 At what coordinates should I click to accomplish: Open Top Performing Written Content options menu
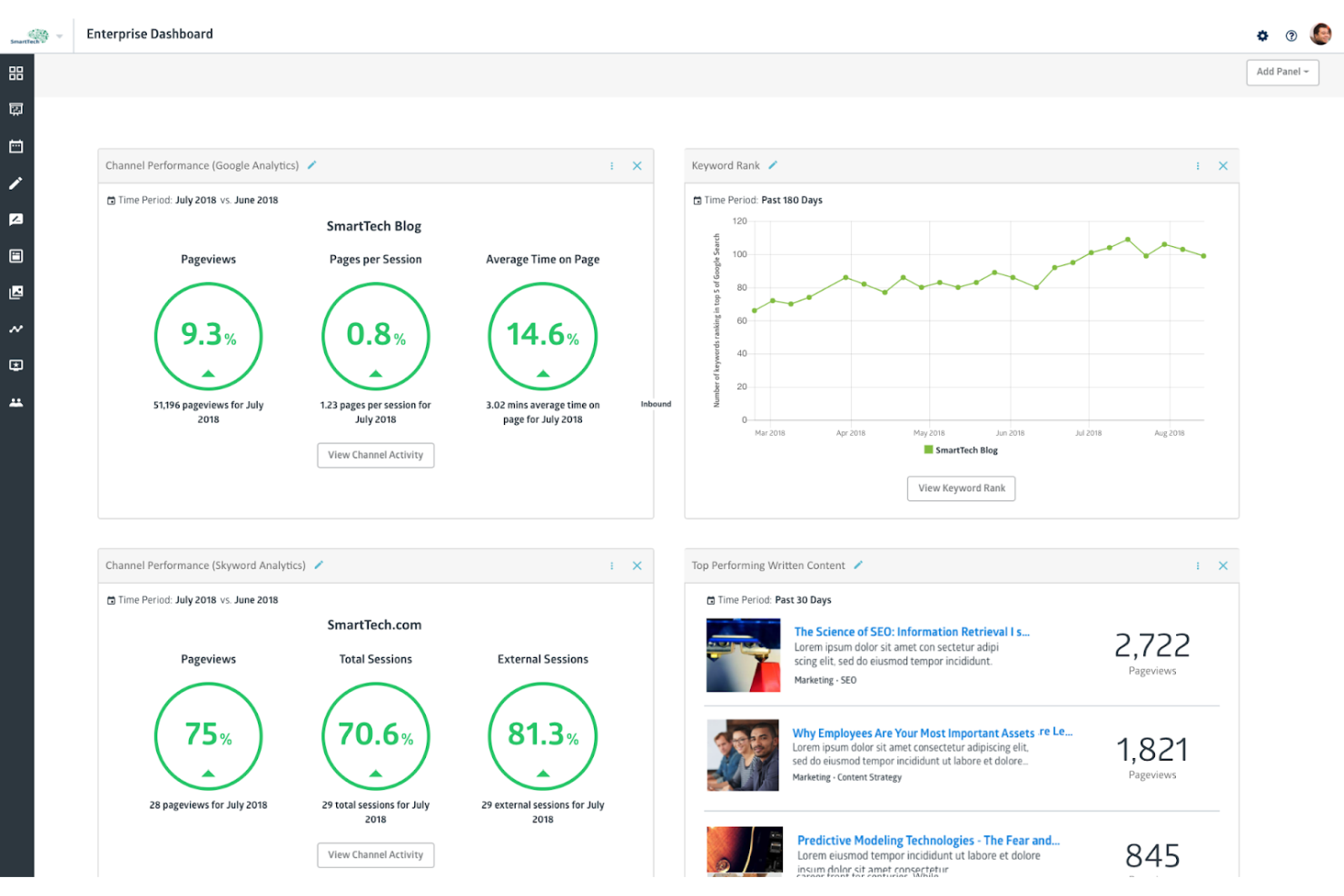coord(1198,566)
